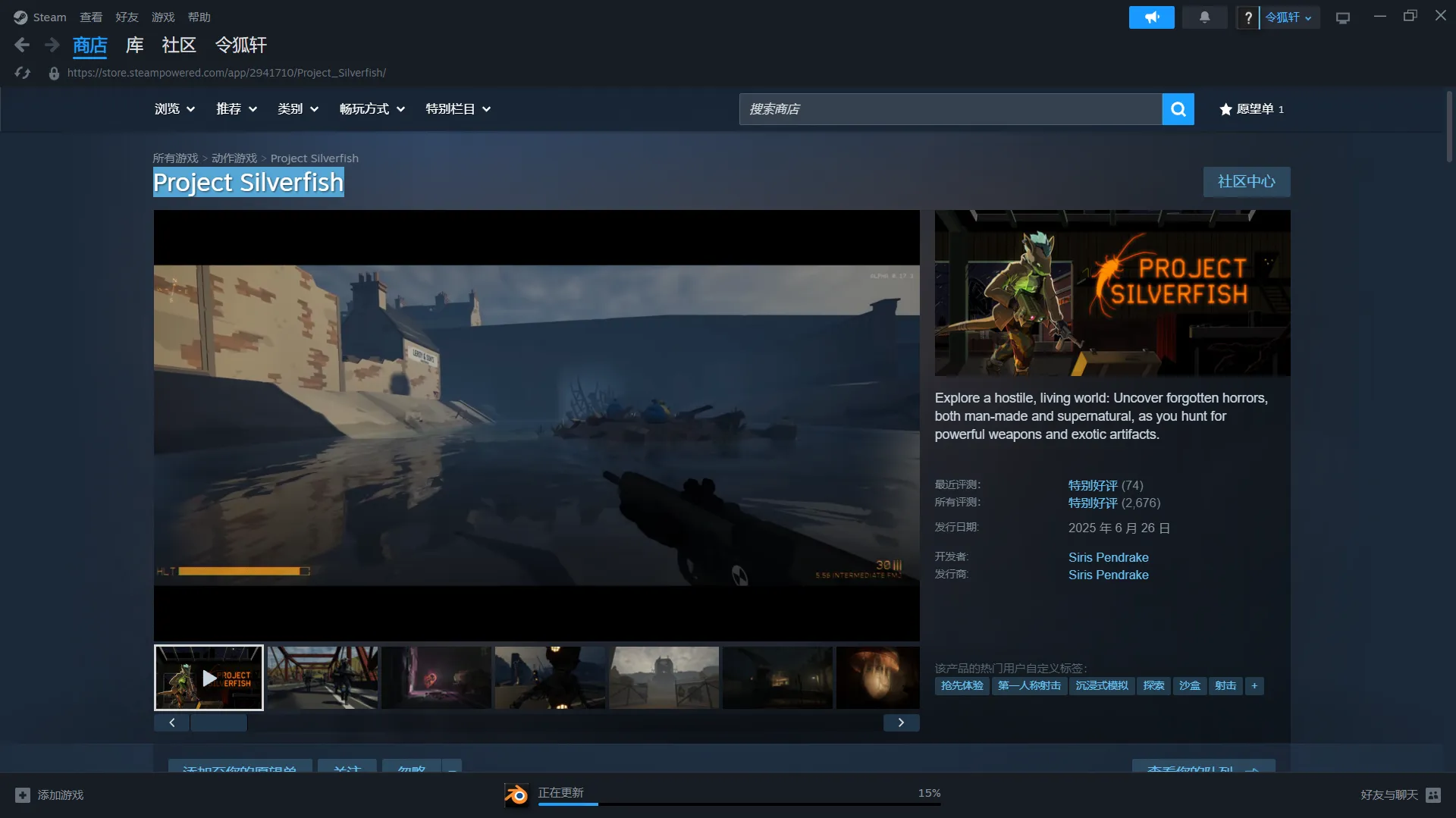Image resolution: width=1456 pixels, height=818 pixels.
Task: Click the search magnifier button
Action: point(1178,109)
